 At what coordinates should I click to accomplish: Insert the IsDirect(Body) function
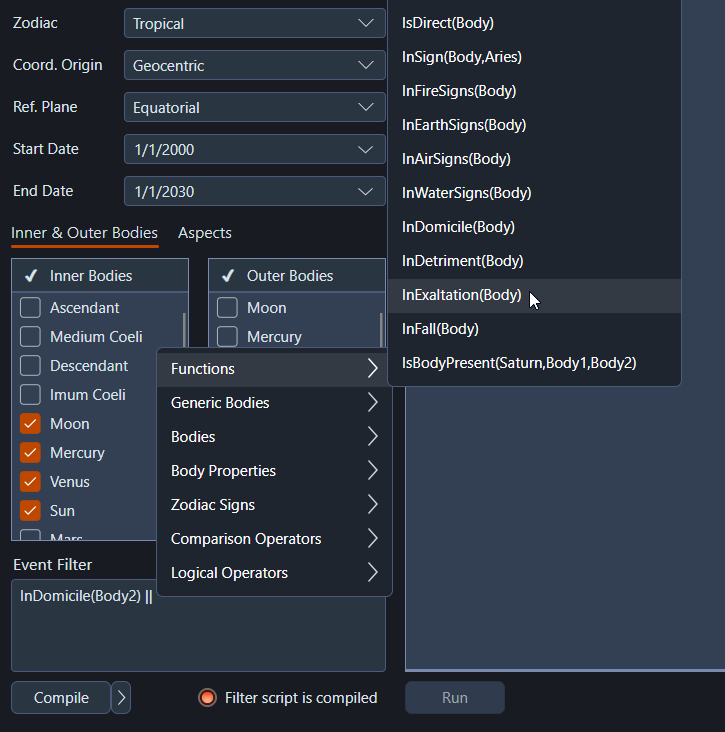535,23
